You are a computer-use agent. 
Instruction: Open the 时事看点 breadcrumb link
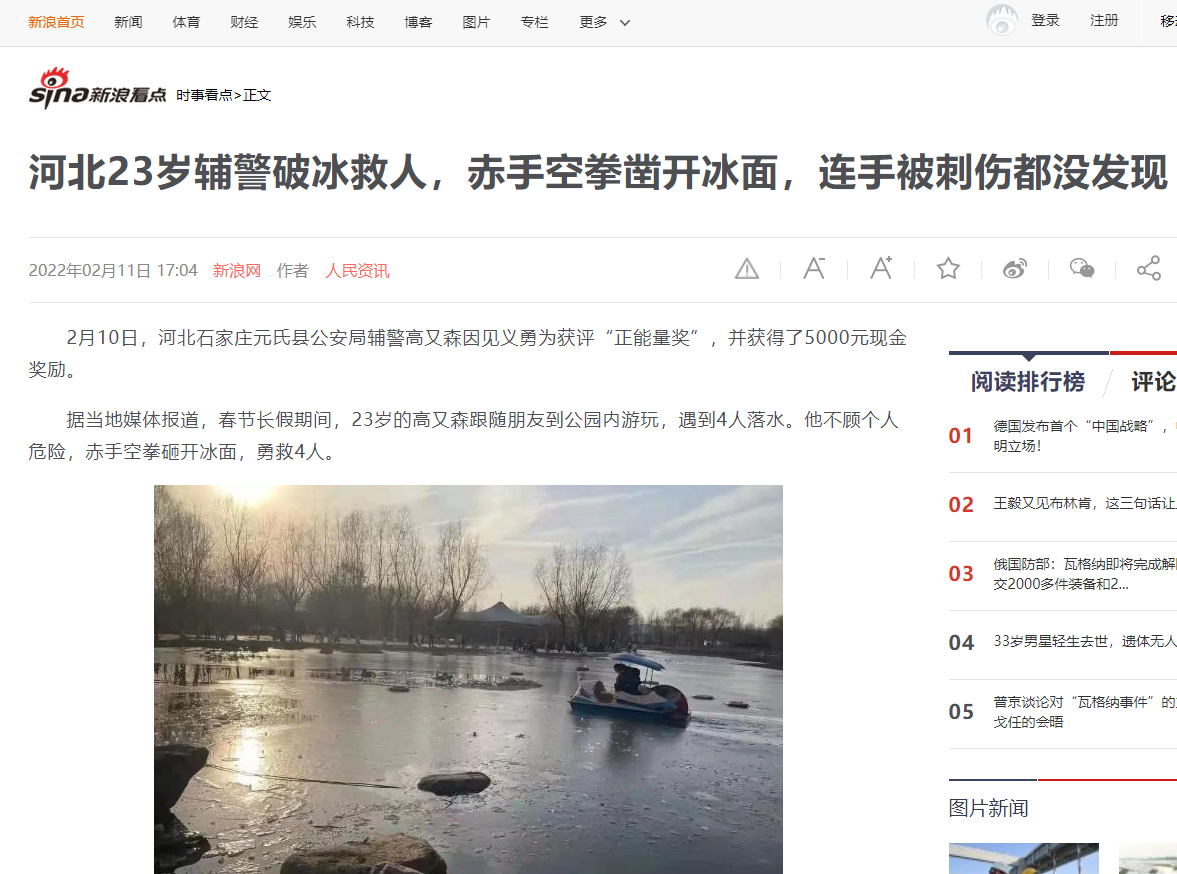click(x=204, y=95)
